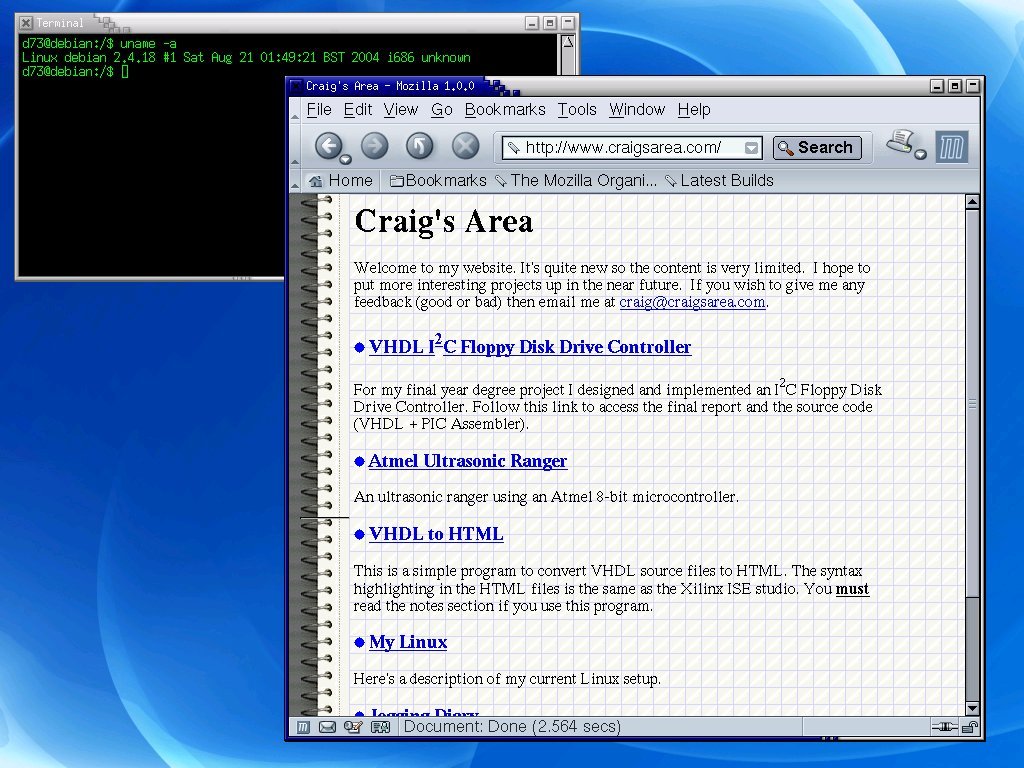Click the 'Craig's Area' page heading
Image resolution: width=1024 pixels, height=768 pixels.
tap(443, 221)
